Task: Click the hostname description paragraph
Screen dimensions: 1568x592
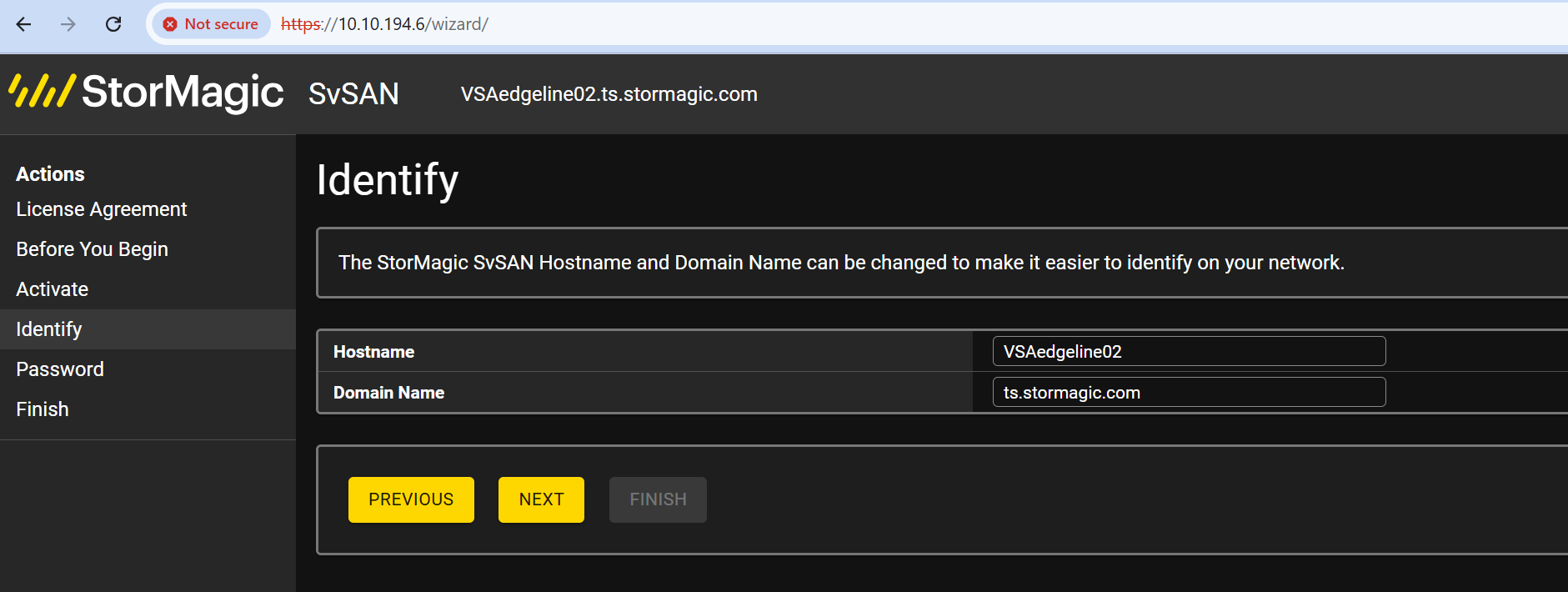Action: 841,263
